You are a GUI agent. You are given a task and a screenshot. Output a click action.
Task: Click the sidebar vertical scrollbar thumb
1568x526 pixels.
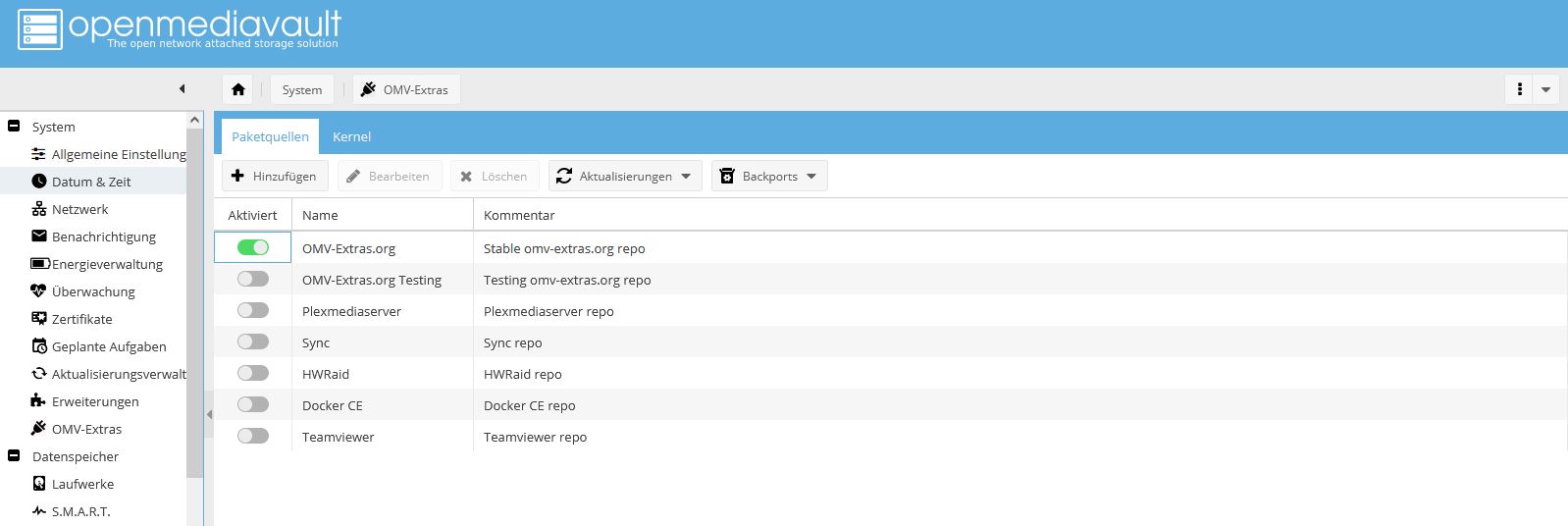click(194, 304)
